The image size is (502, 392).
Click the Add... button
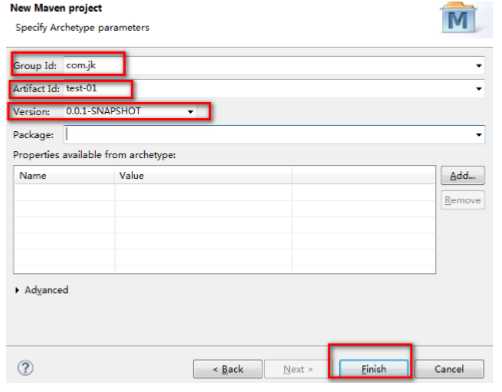[x=462, y=176]
